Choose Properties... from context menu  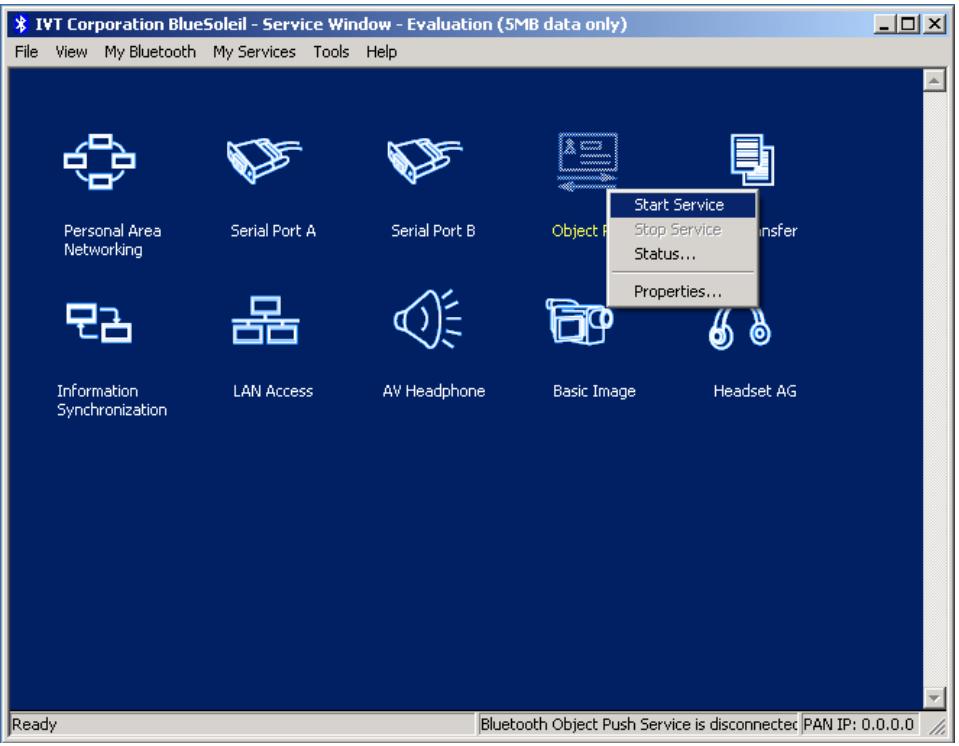pyautogui.click(x=683, y=292)
